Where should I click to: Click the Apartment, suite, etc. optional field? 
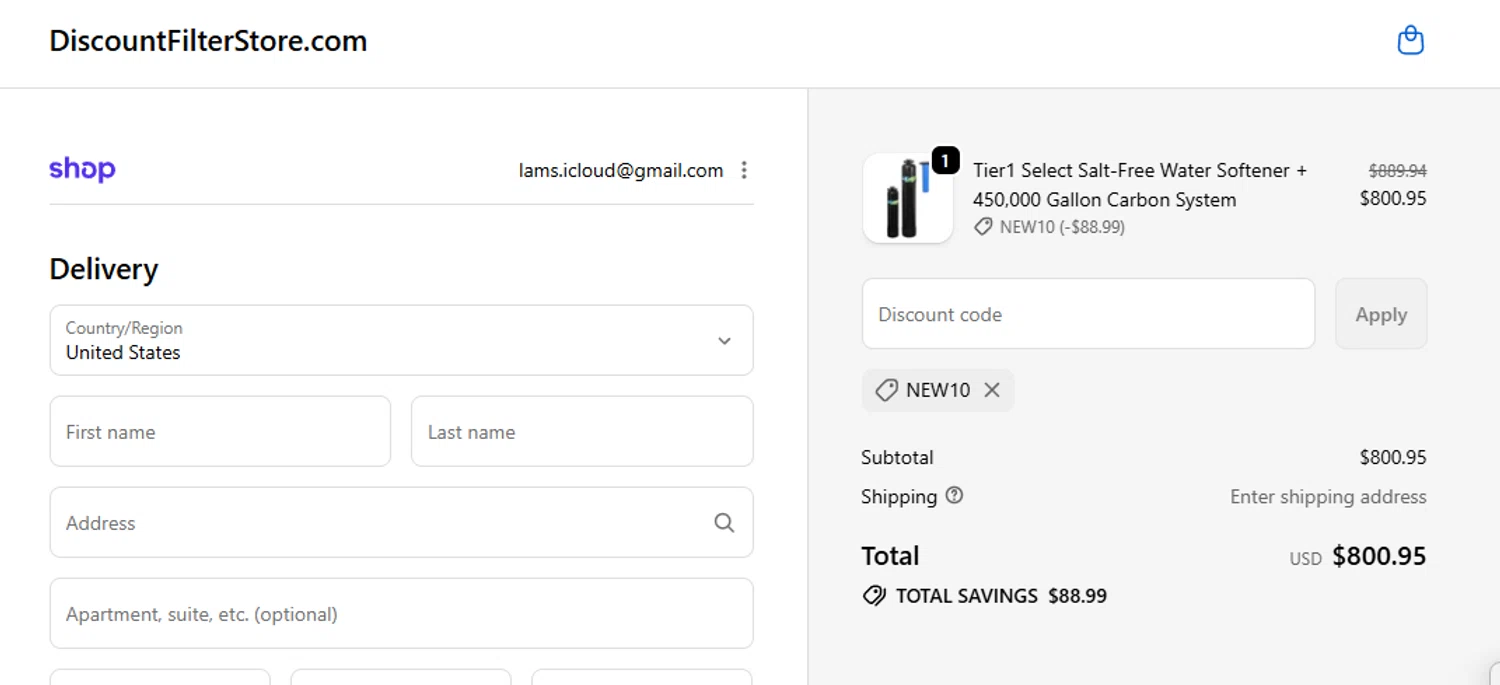[x=400, y=614]
